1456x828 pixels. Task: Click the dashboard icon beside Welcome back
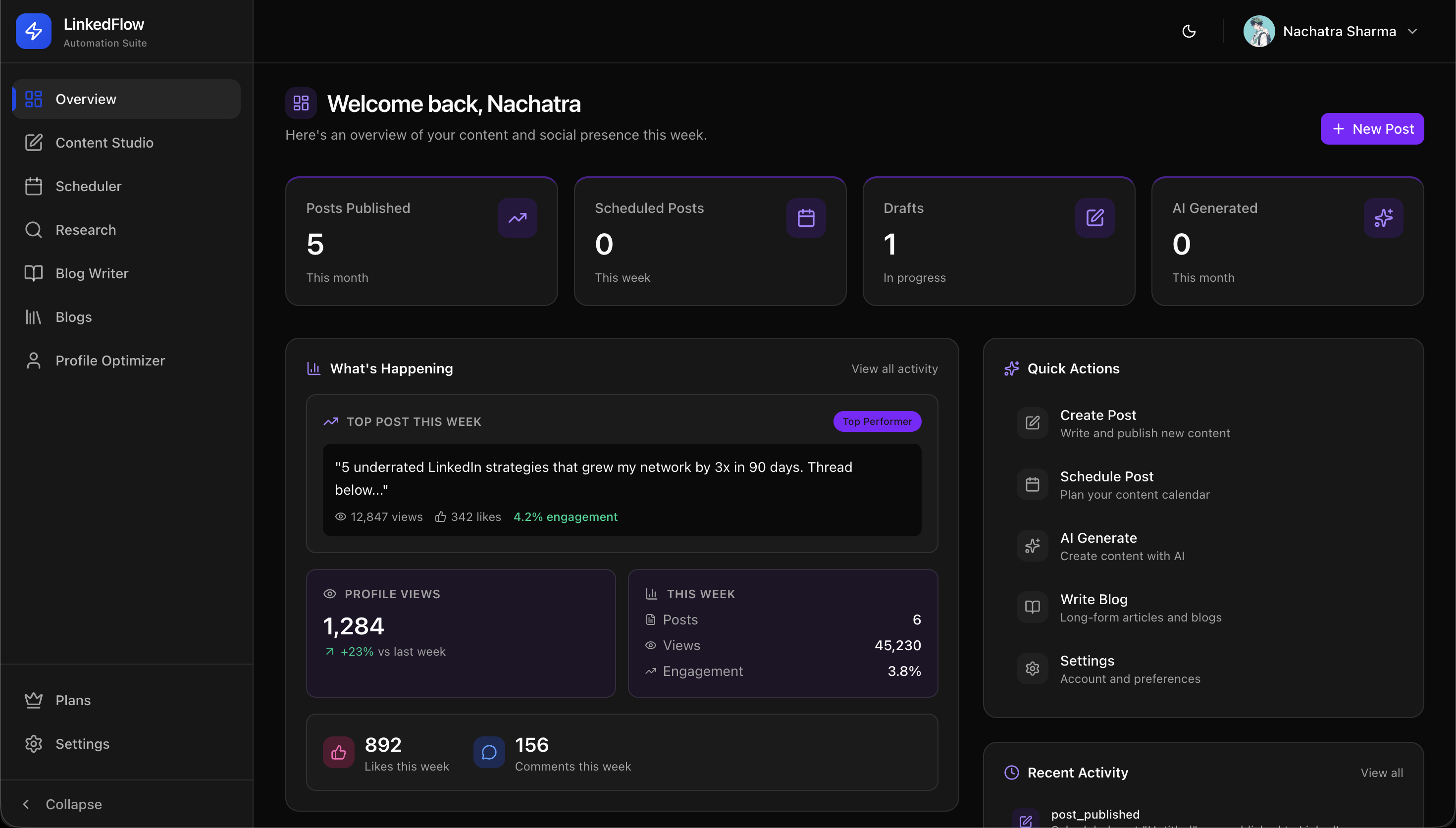pyautogui.click(x=301, y=103)
